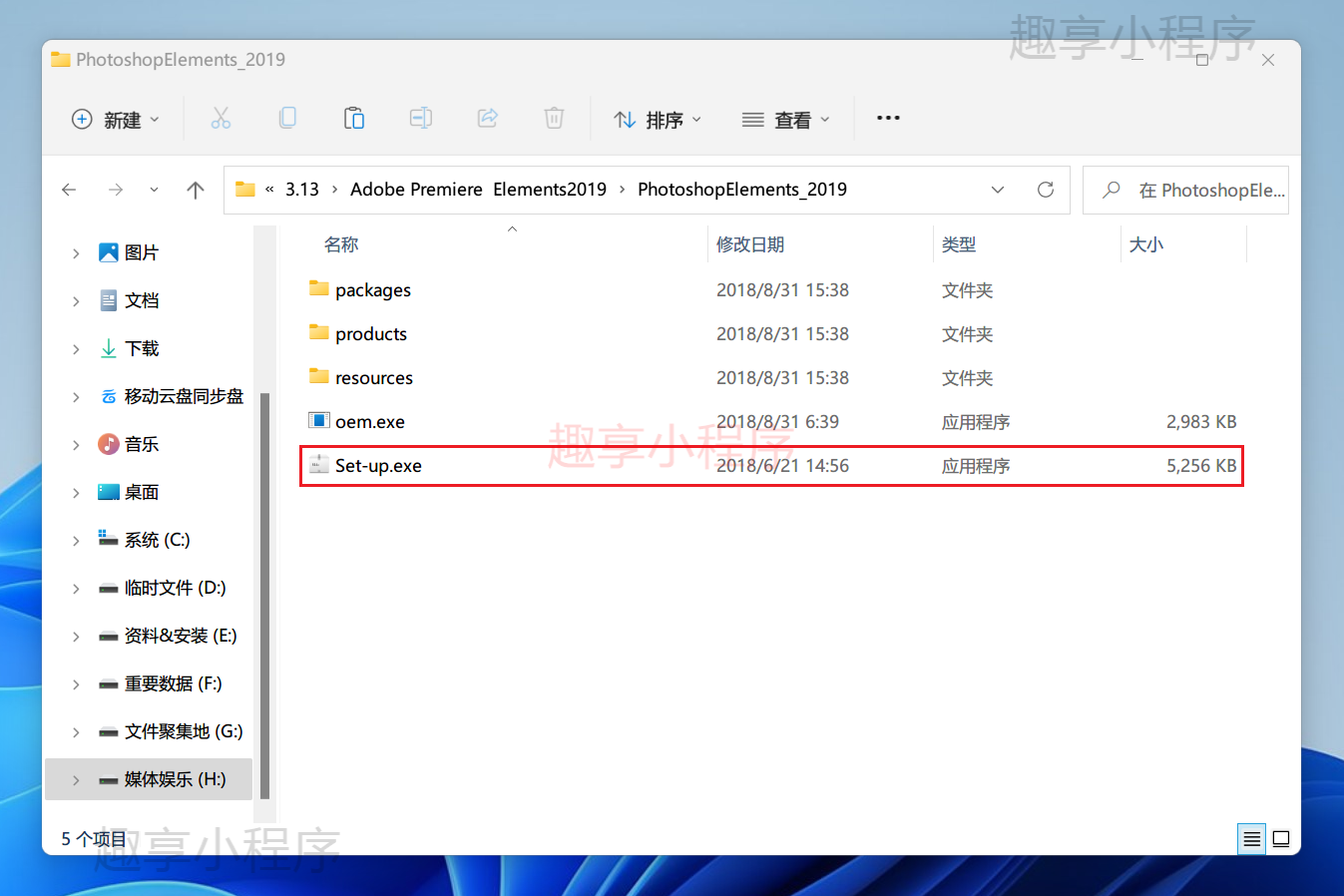Go forward with the right arrow
The width and height of the screenshot is (1344, 896).
(x=116, y=190)
